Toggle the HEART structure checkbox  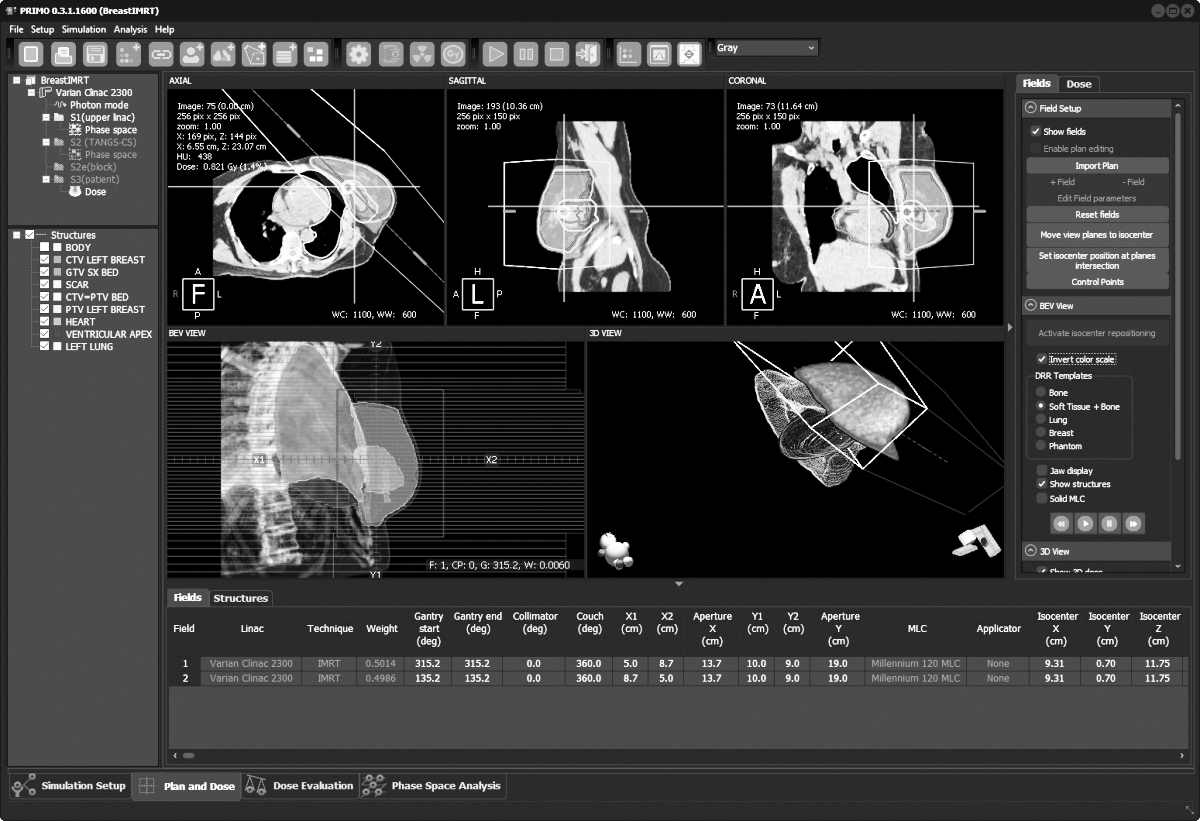tap(44, 322)
